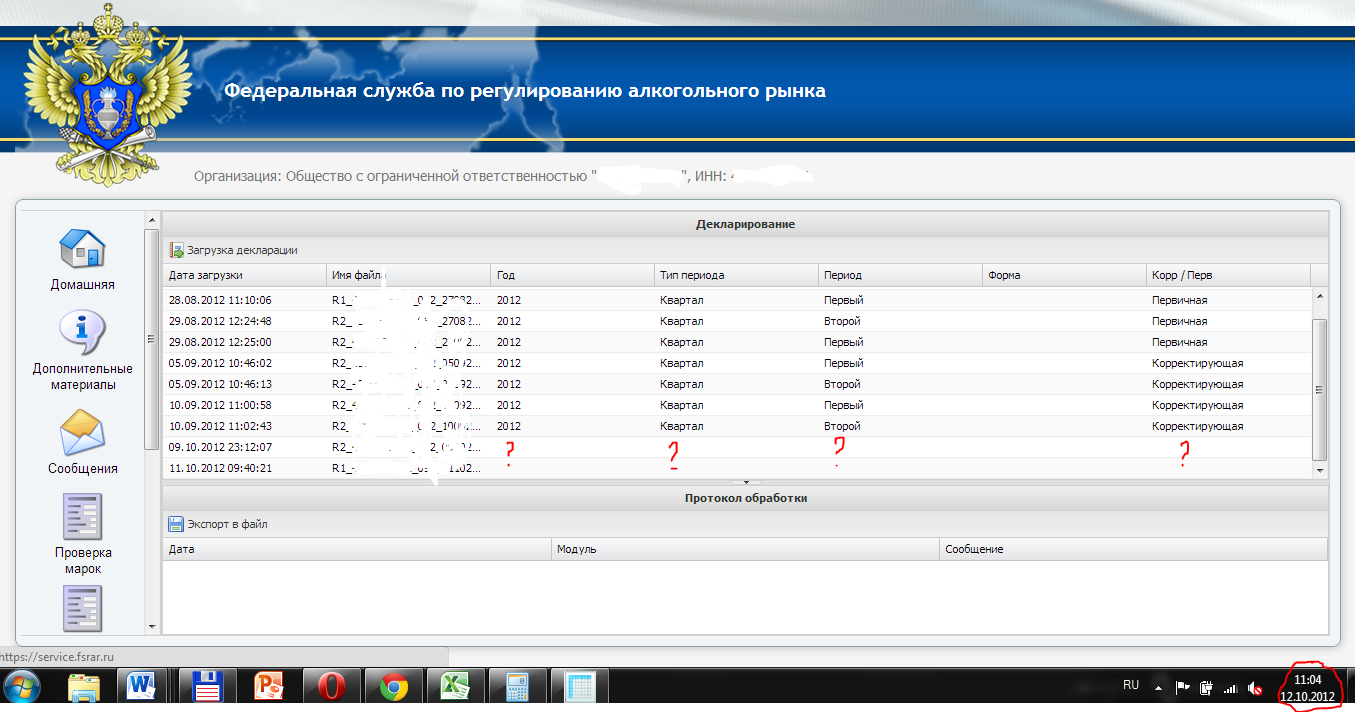The width and height of the screenshot is (1355, 712).
Task: Show hidden tray icons arrow
Action: pos(1159,688)
